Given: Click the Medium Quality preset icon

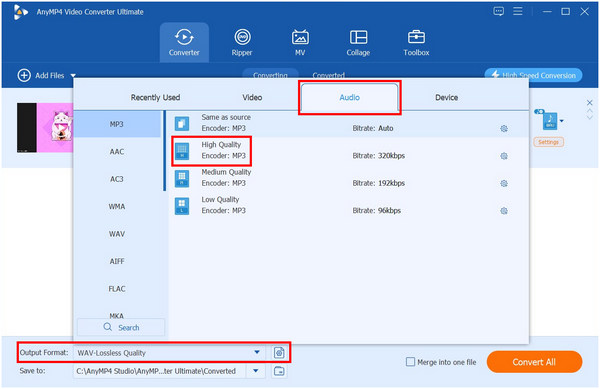Looking at the screenshot, I should [182, 179].
